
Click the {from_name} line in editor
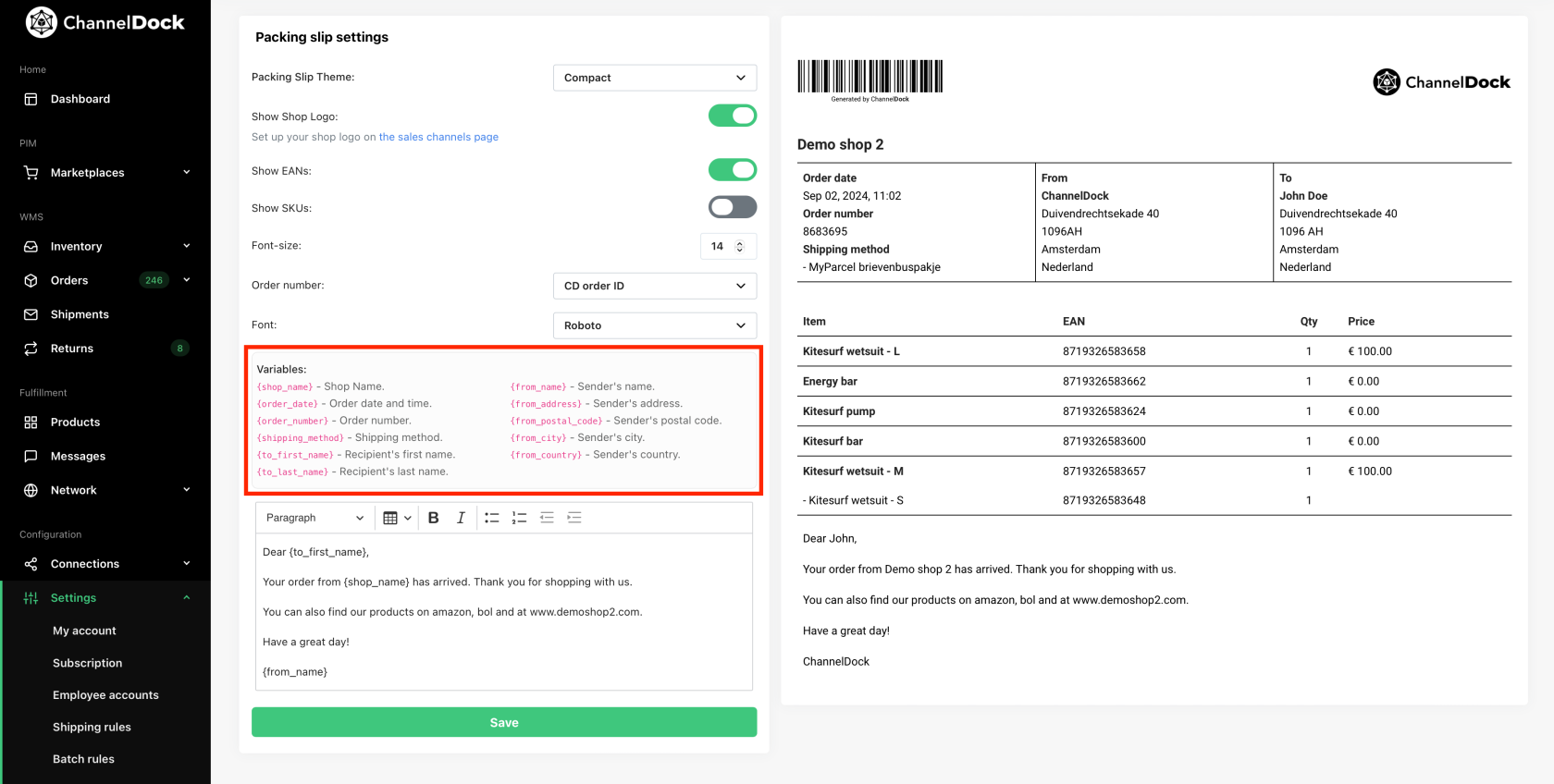point(295,672)
